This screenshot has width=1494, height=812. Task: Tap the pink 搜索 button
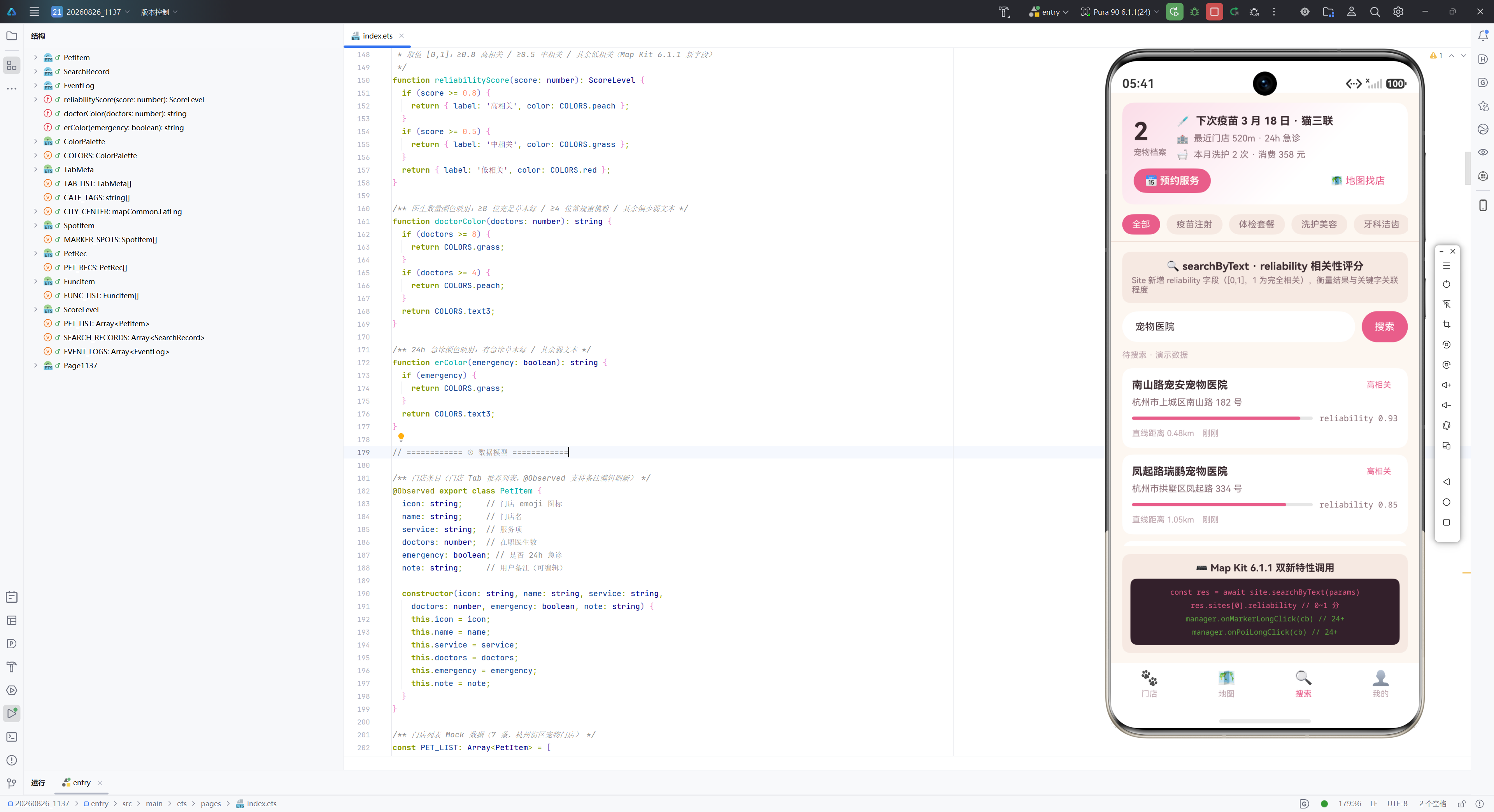1384,326
